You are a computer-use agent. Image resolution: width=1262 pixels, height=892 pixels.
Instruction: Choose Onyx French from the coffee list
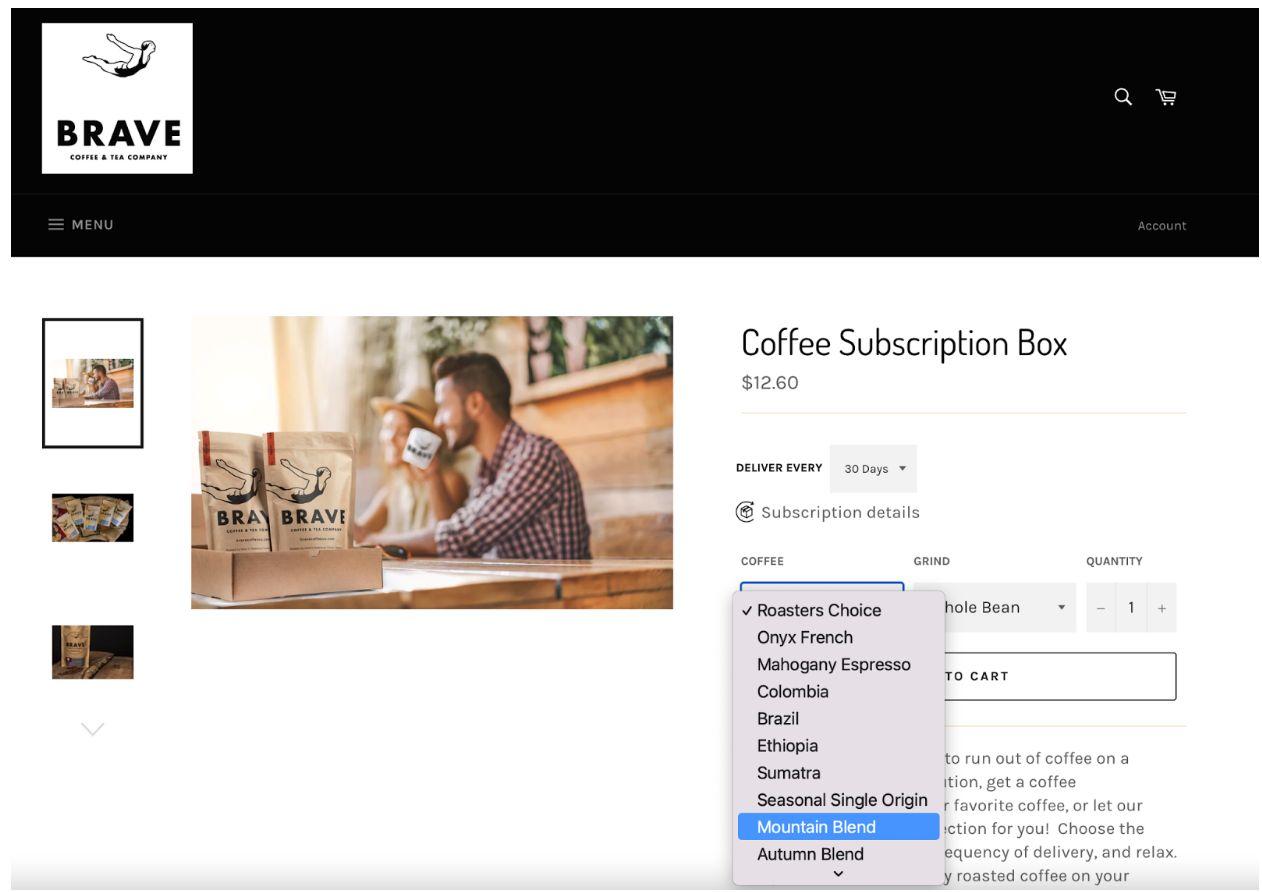click(x=838, y=637)
